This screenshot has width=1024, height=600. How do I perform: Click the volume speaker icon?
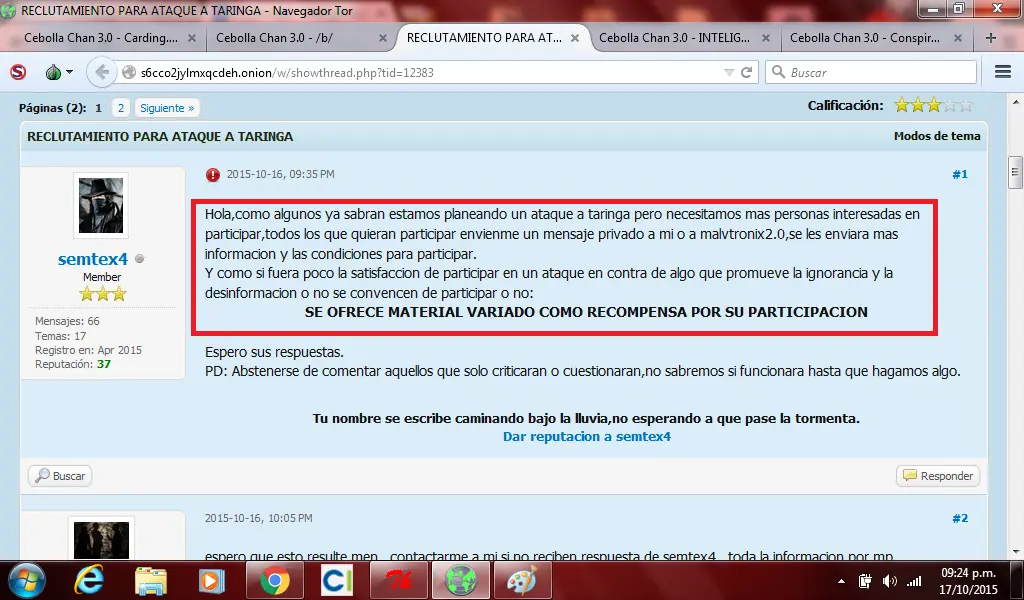tap(889, 581)
